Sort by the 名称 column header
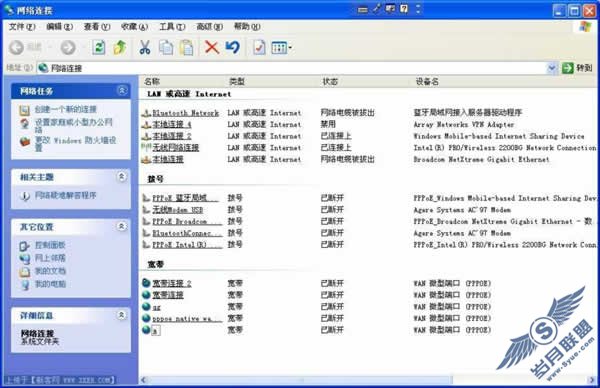Viewport: 600px width, 388px height. (x=152, y=82)
